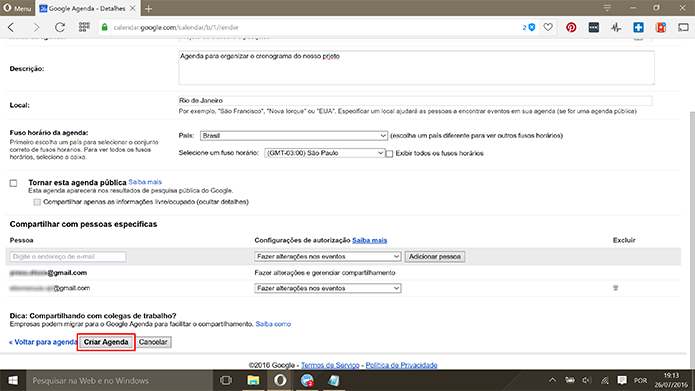Click Pesquisar na Web e no Windows box
Image resolution: width=695 pixels, height=391 pixels.
click(120, 380)
